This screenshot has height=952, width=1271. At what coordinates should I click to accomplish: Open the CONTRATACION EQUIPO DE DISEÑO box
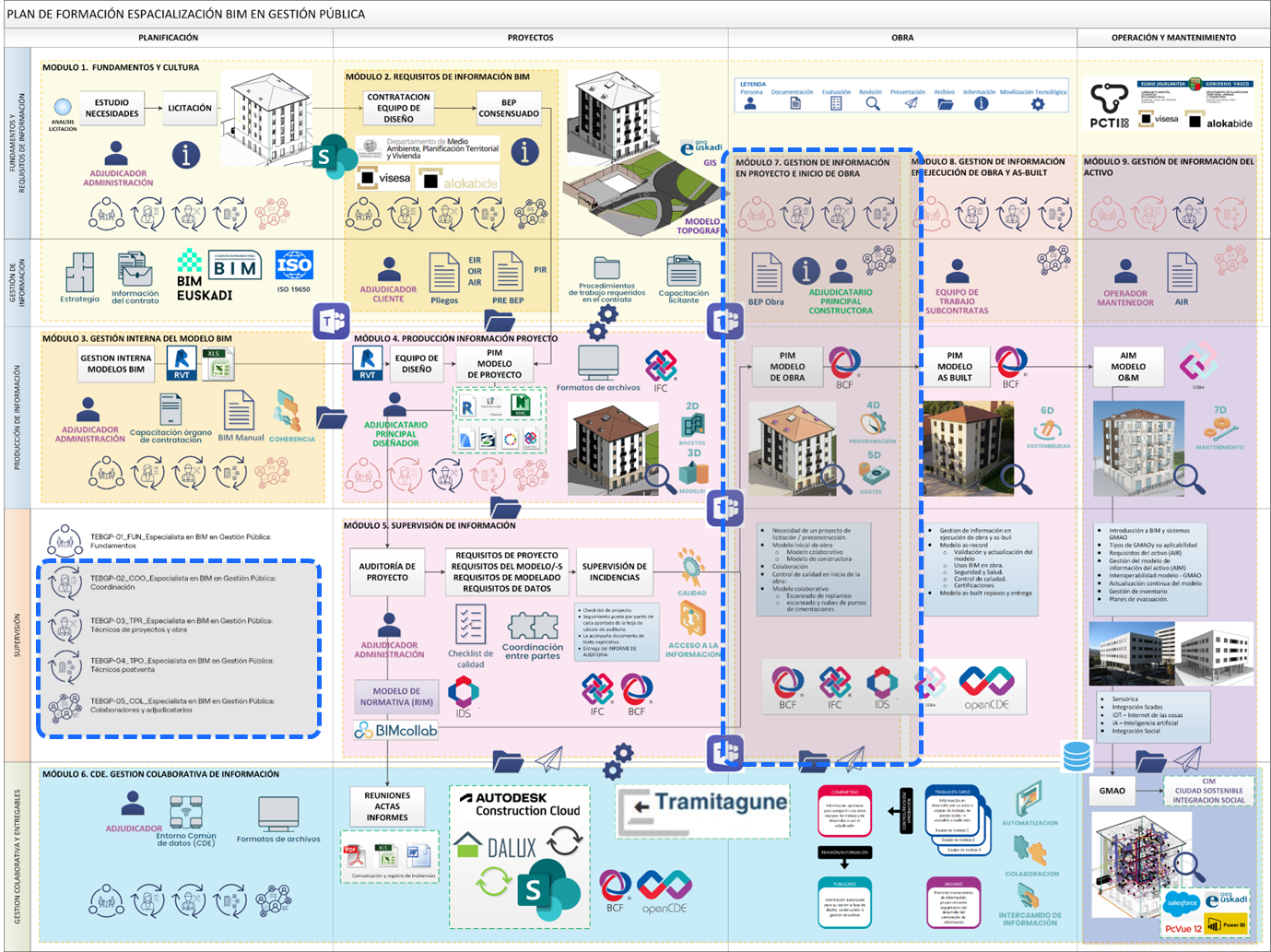pos(399,108)
